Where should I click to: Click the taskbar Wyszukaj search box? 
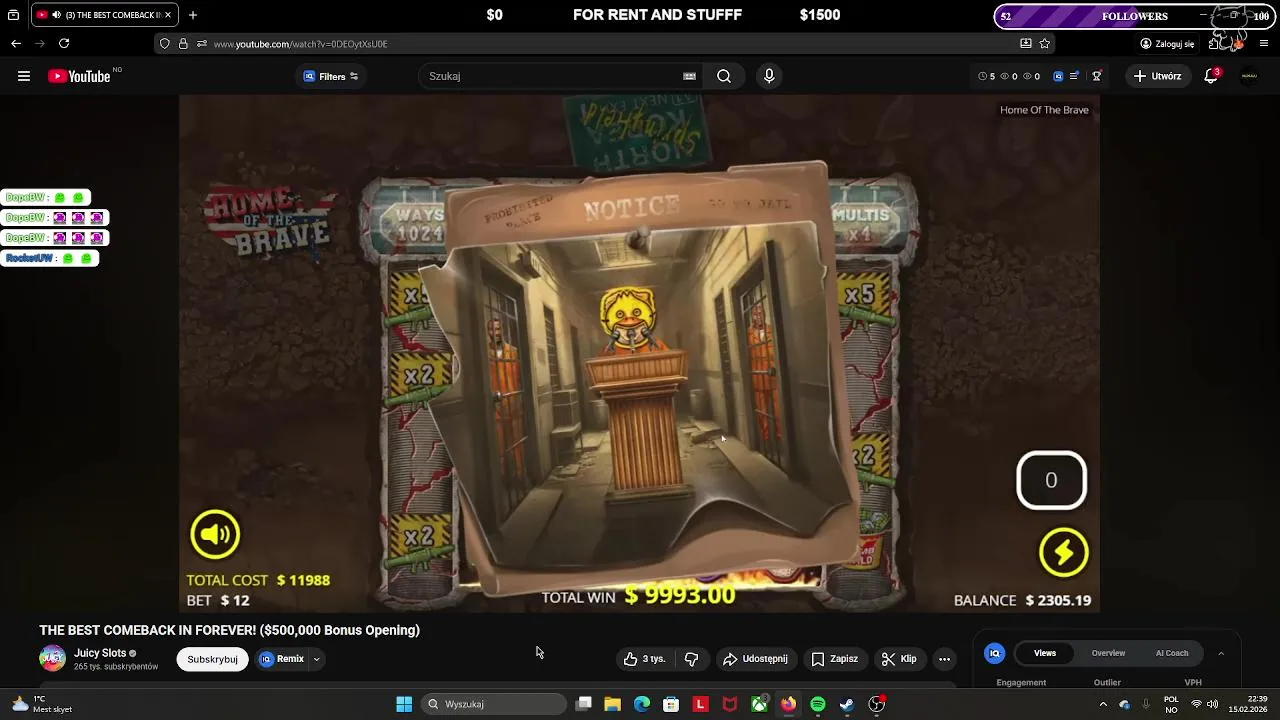coord(493,704)
